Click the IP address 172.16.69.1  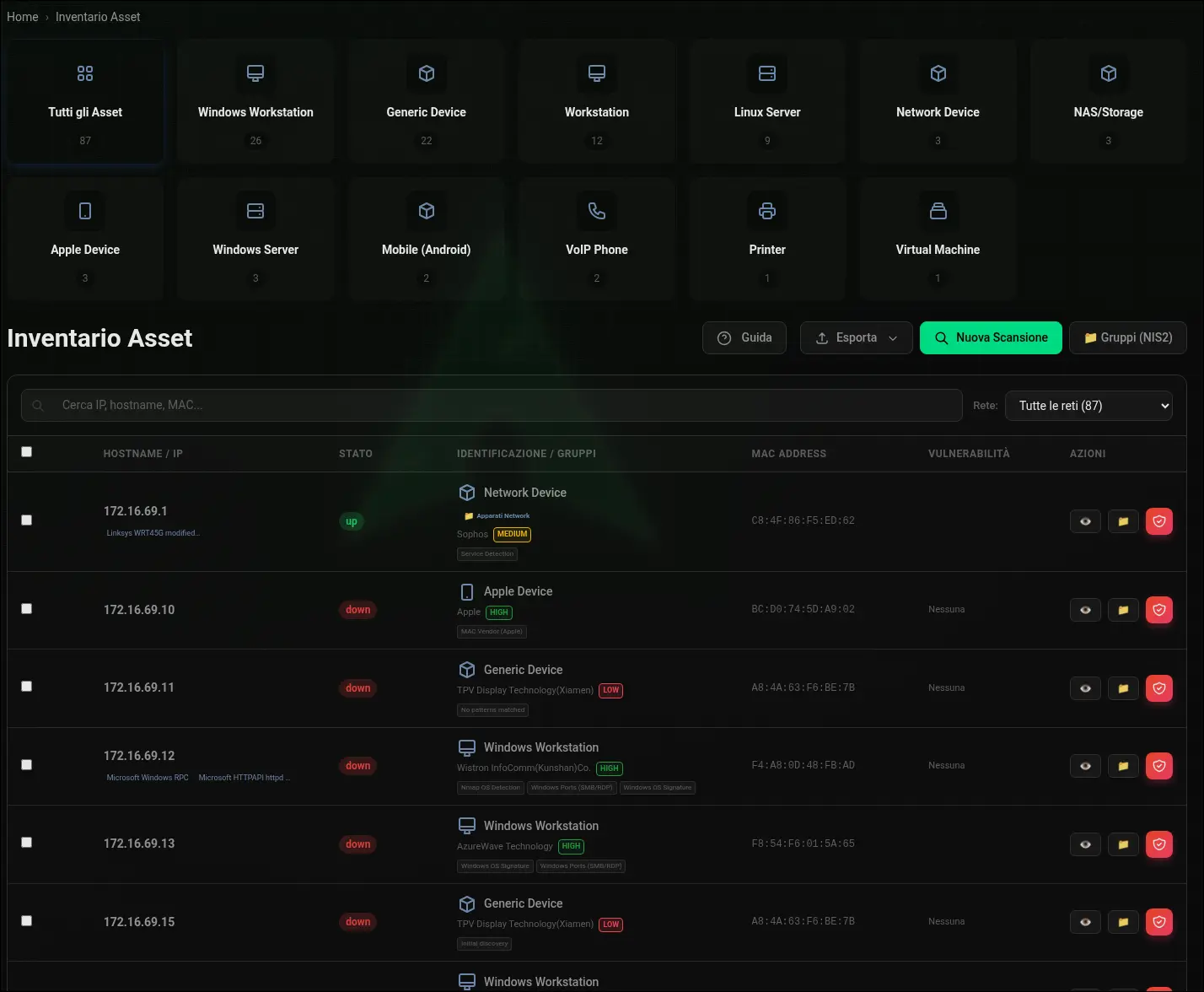tap(136, 511)
